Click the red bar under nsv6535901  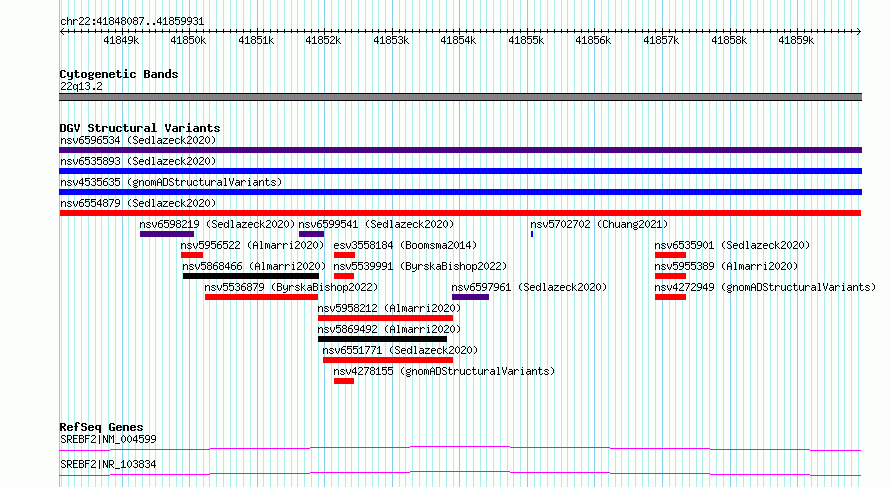[670, 255]
